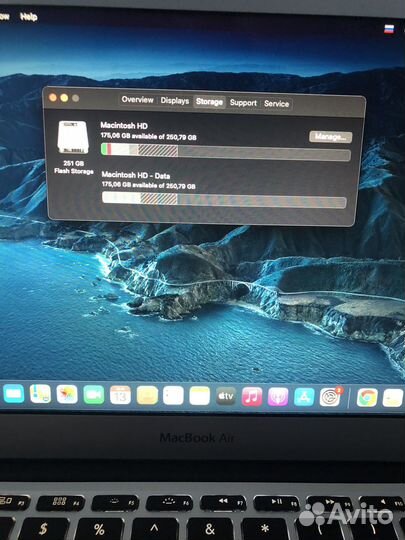Image resolution: width=405 pixels, height=540 pixels.
Task: Launch the Apple TV app
Action: point(226,396)
